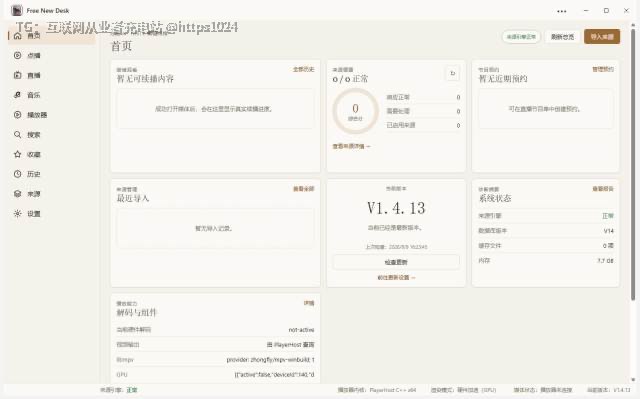Click the PlayerHost video output value
Screen dimensions: 640x399
290,345
